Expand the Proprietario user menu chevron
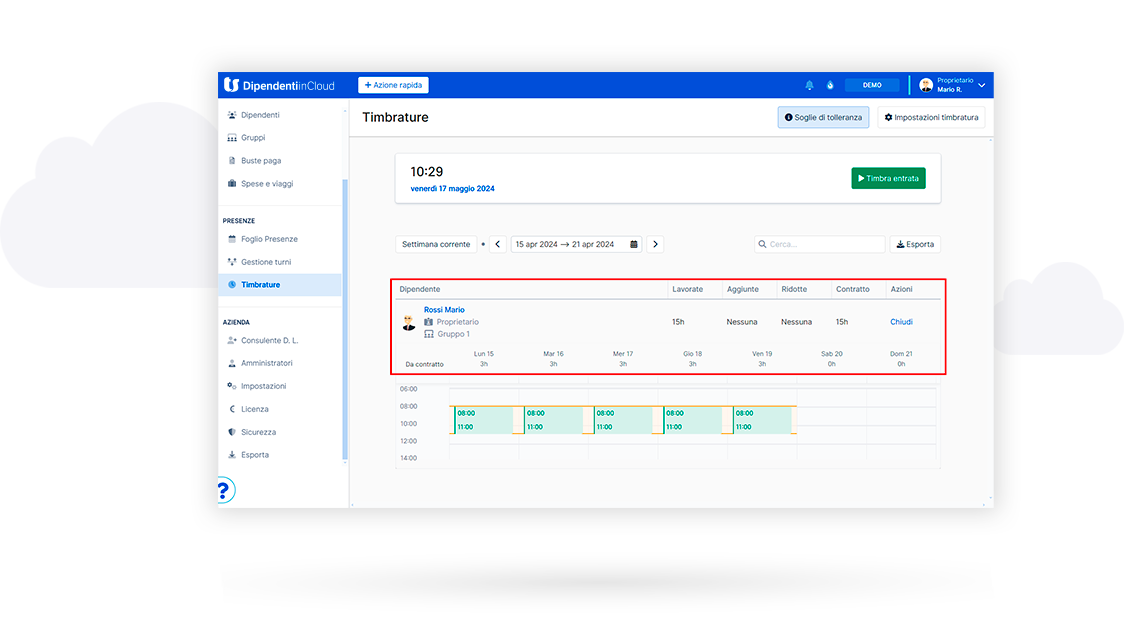1124x619 pixels. pyautogui.click(x=981, y=85)
